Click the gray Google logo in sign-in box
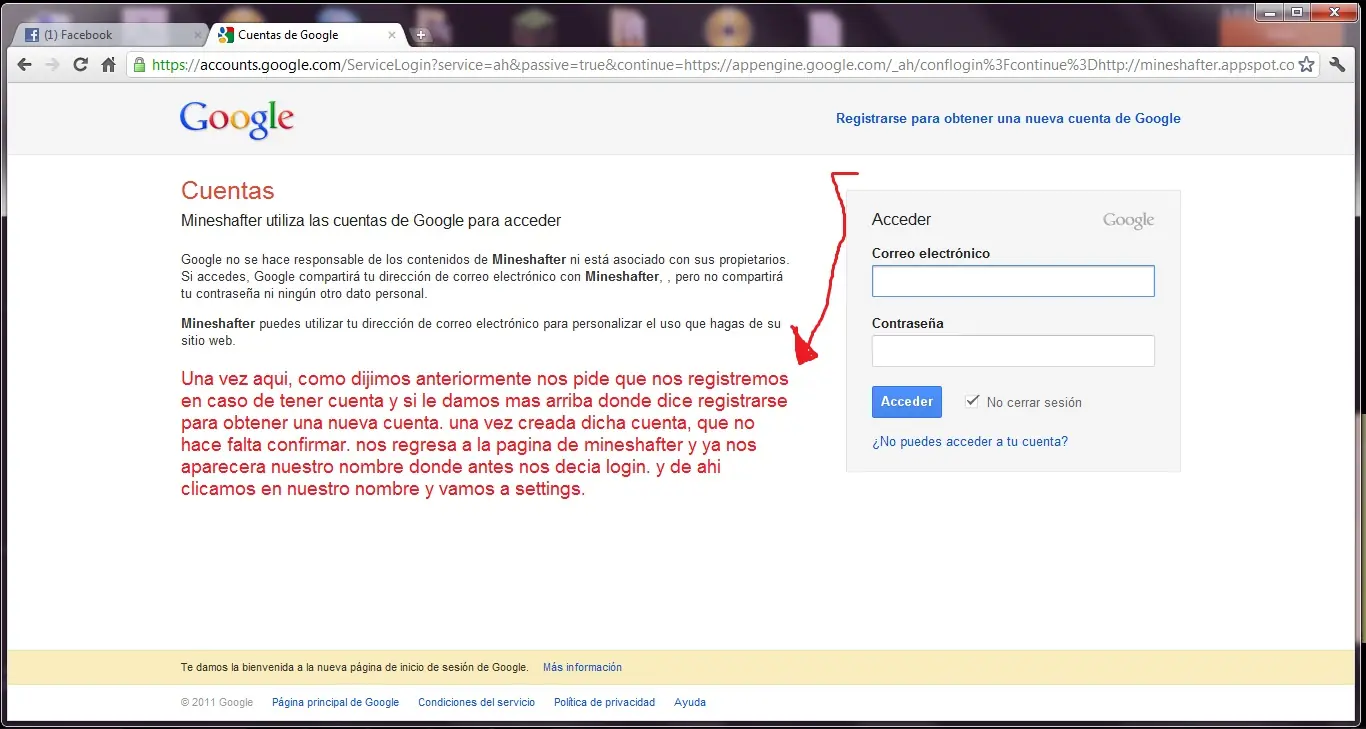This screenshot has height=729, width=1366. [x=1128, y=220]
